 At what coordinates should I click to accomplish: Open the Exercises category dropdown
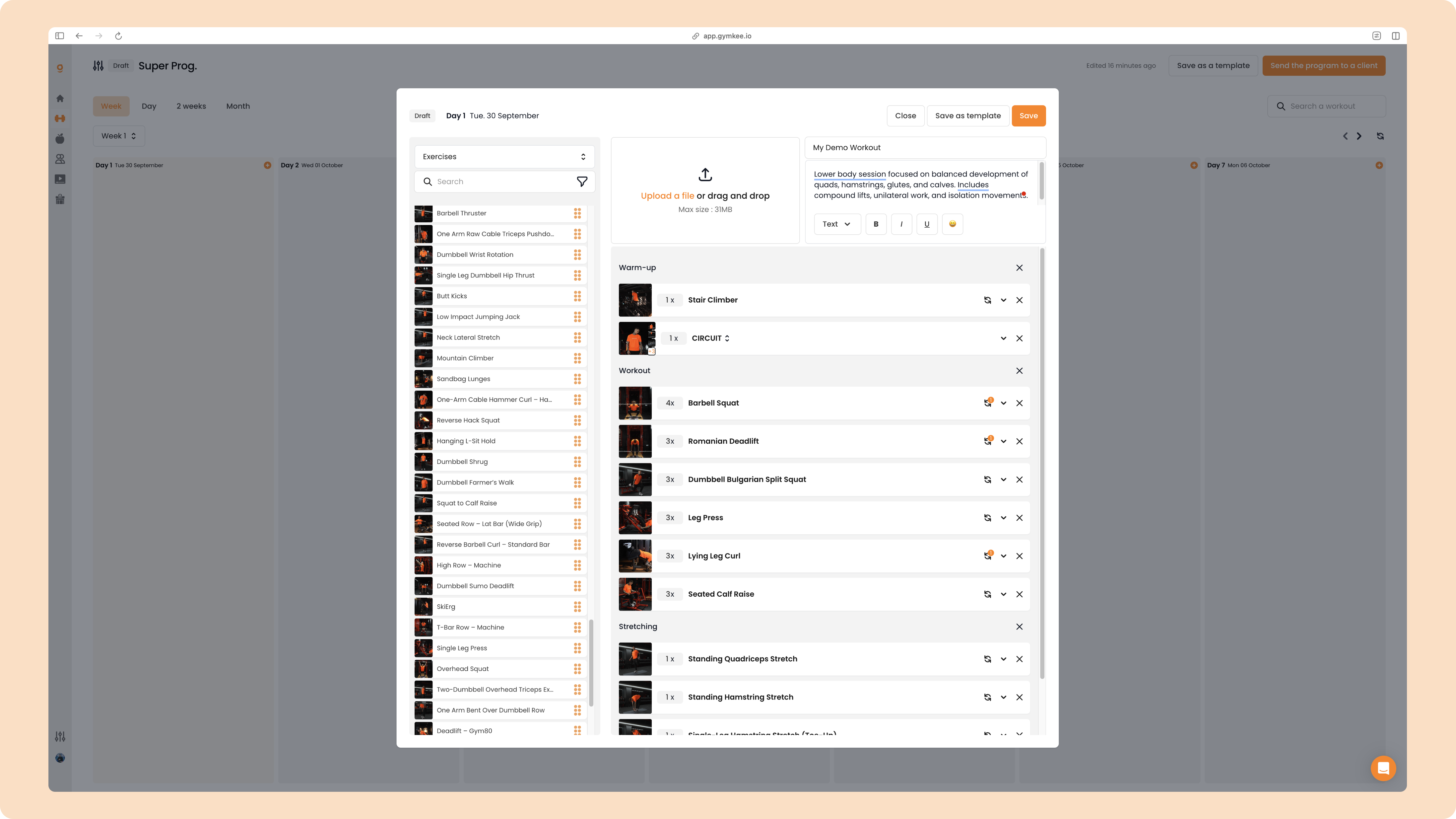(504, 157)
